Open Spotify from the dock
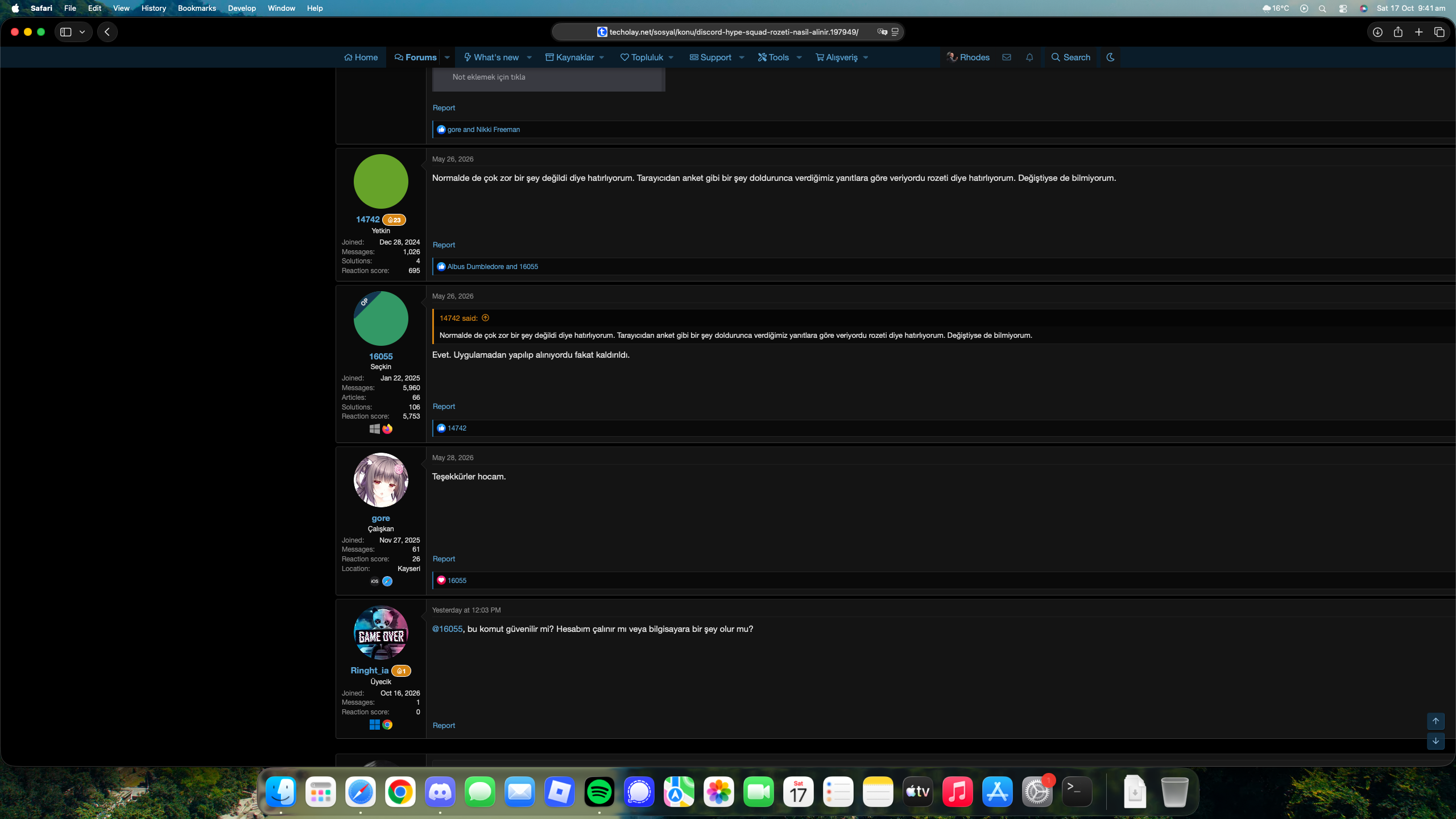The height and width of the screenshot is (819, 1456). tap(599, 792)
